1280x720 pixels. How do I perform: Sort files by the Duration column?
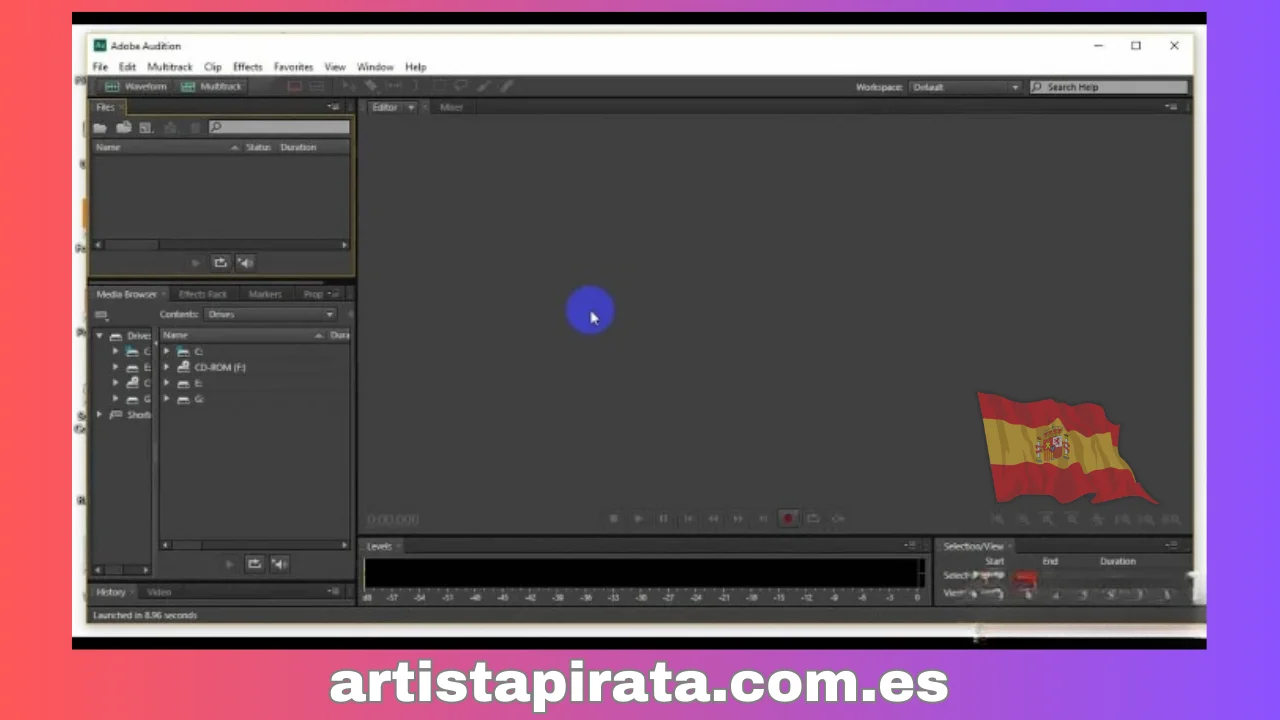298,147
